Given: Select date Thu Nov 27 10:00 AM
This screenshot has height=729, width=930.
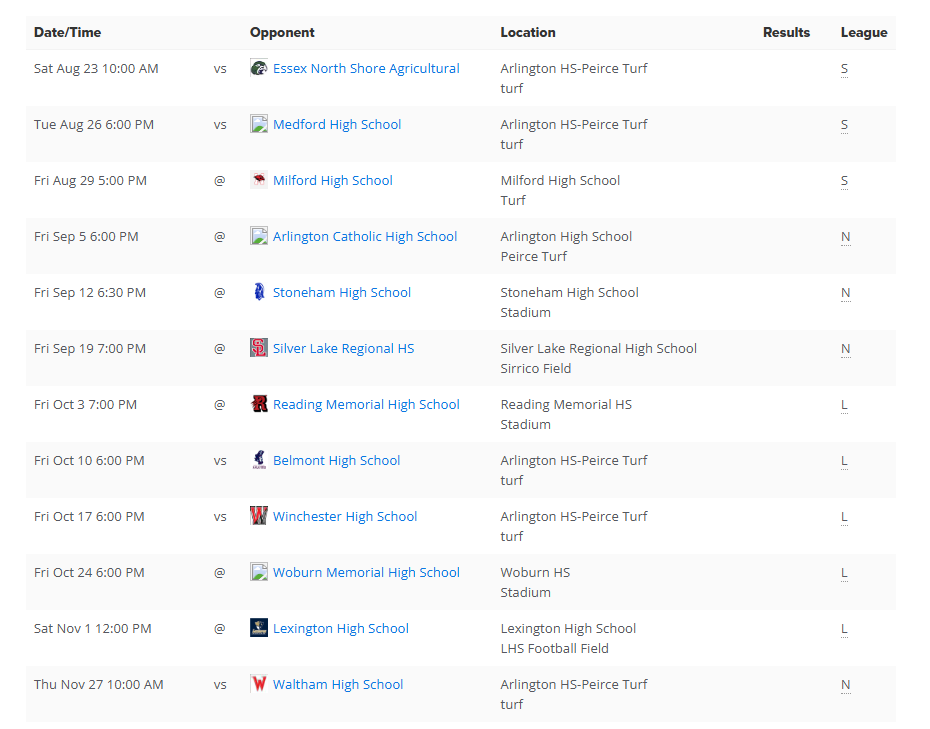Looking at the screenshot, I should (98, 685).
